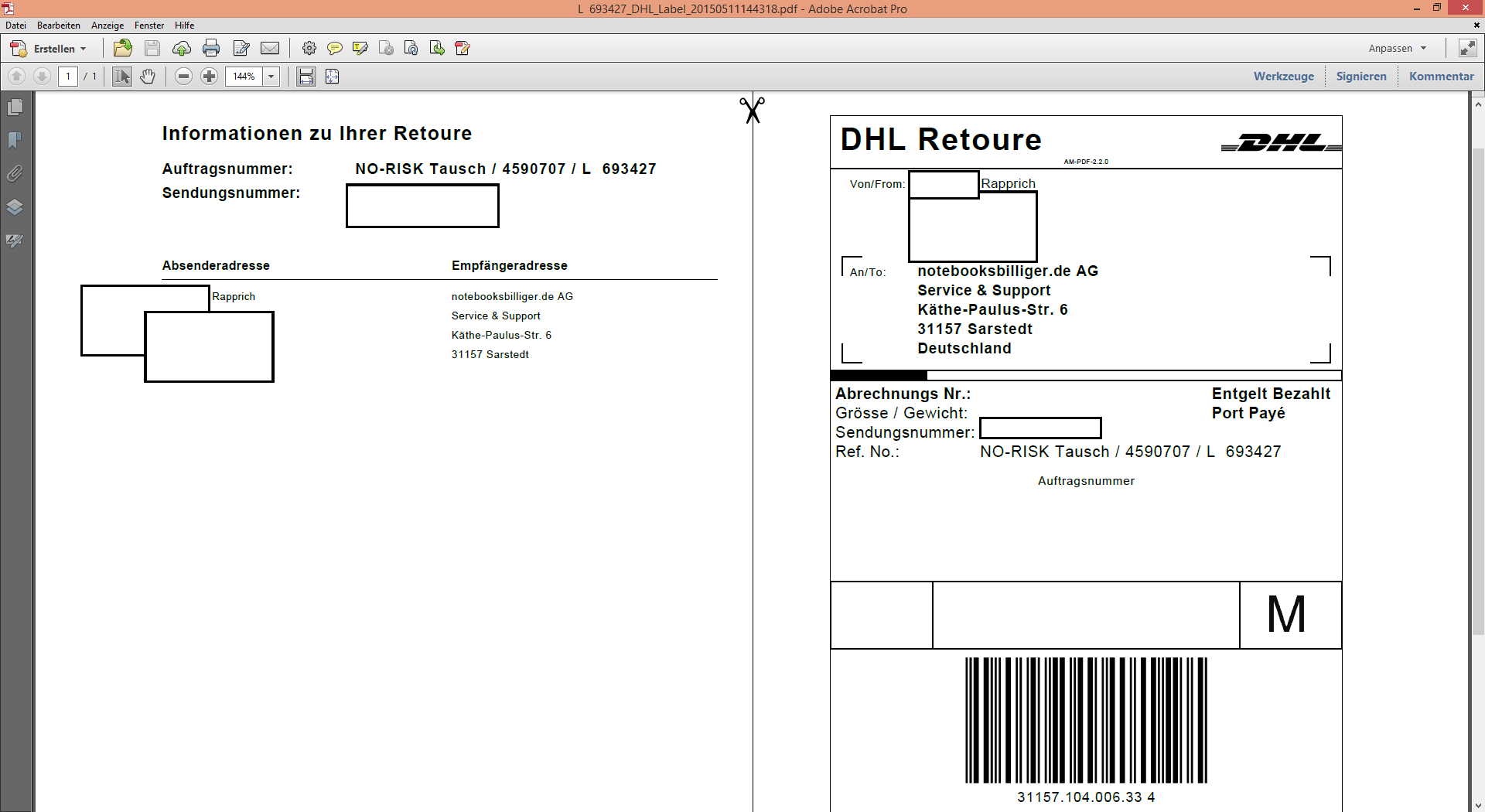Click the 144% zoom value field
The image size is (1485, 812).
(x=244, y=77)
